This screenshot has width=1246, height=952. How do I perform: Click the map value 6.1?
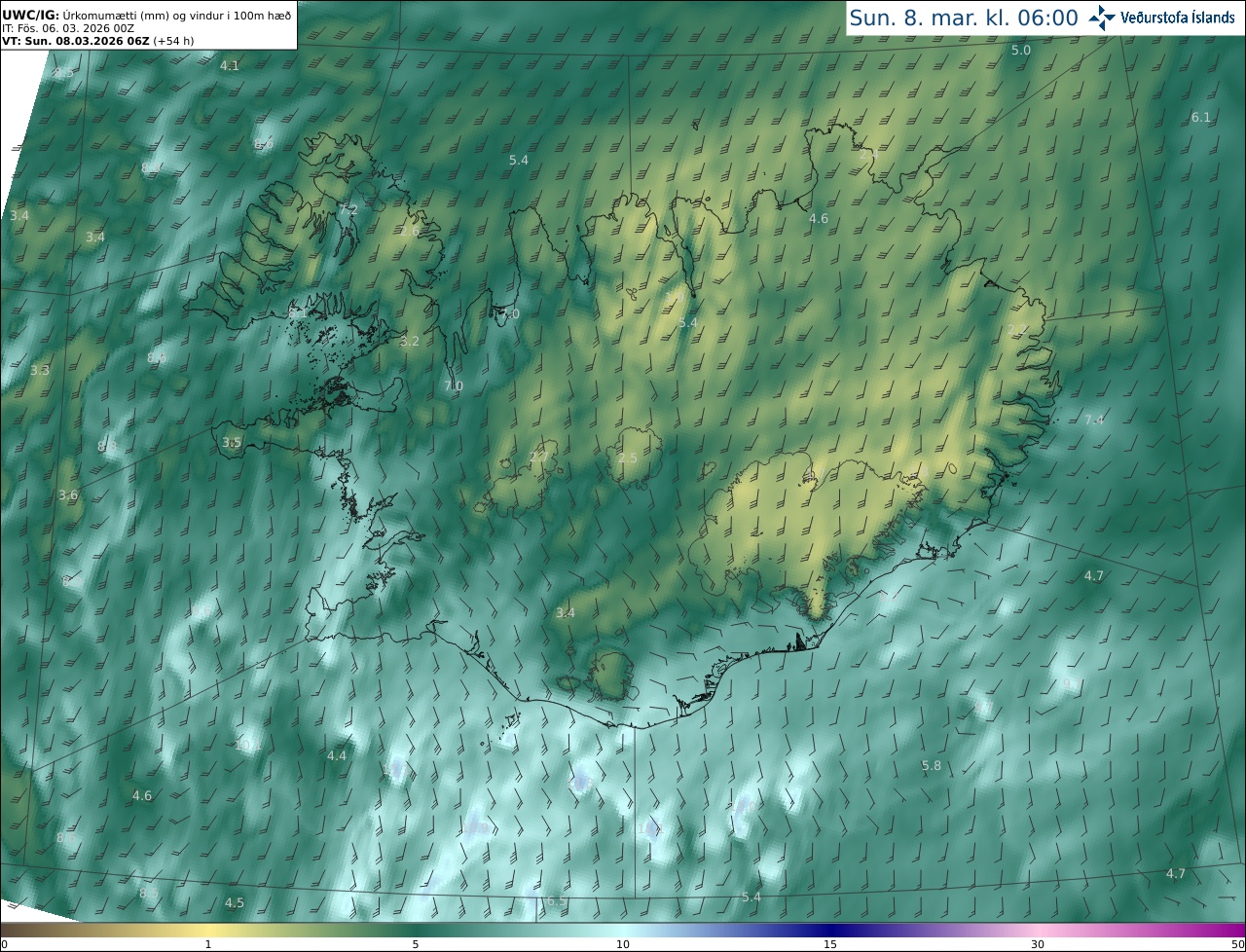pyautogui.click(x=1201, y=117)
